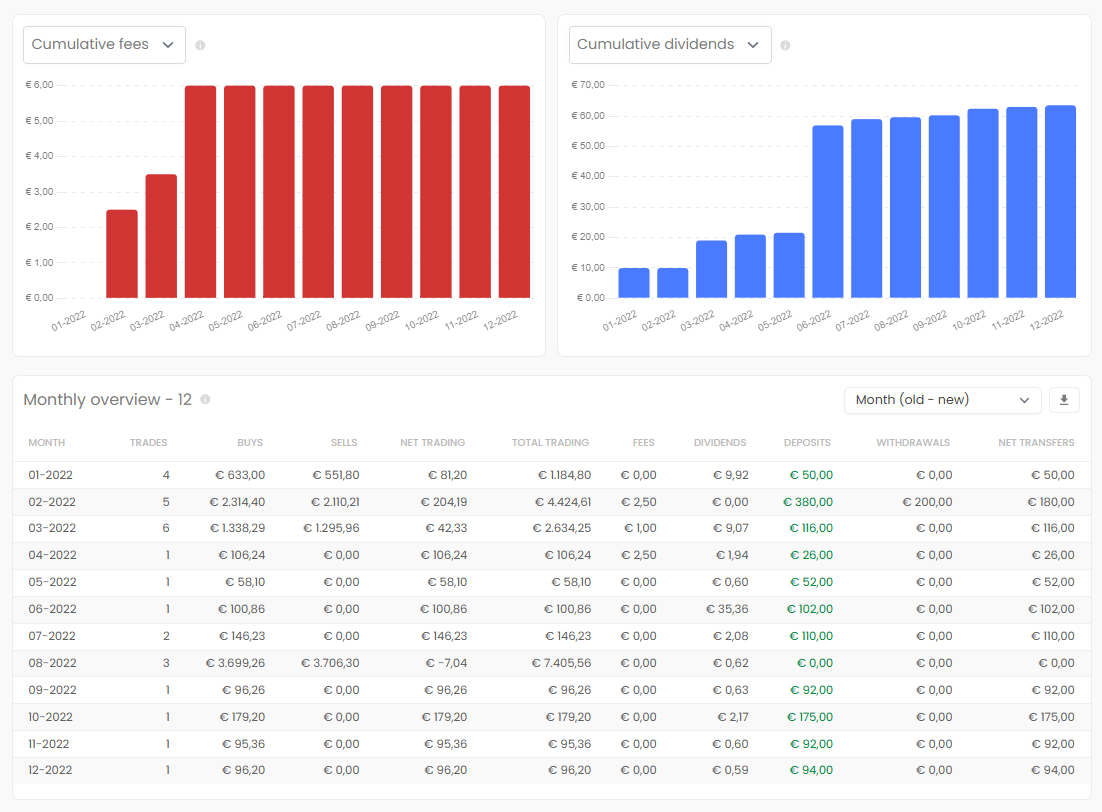Sort the table by the DEPOSITS column
The image size is (1102, 812).
805,442
